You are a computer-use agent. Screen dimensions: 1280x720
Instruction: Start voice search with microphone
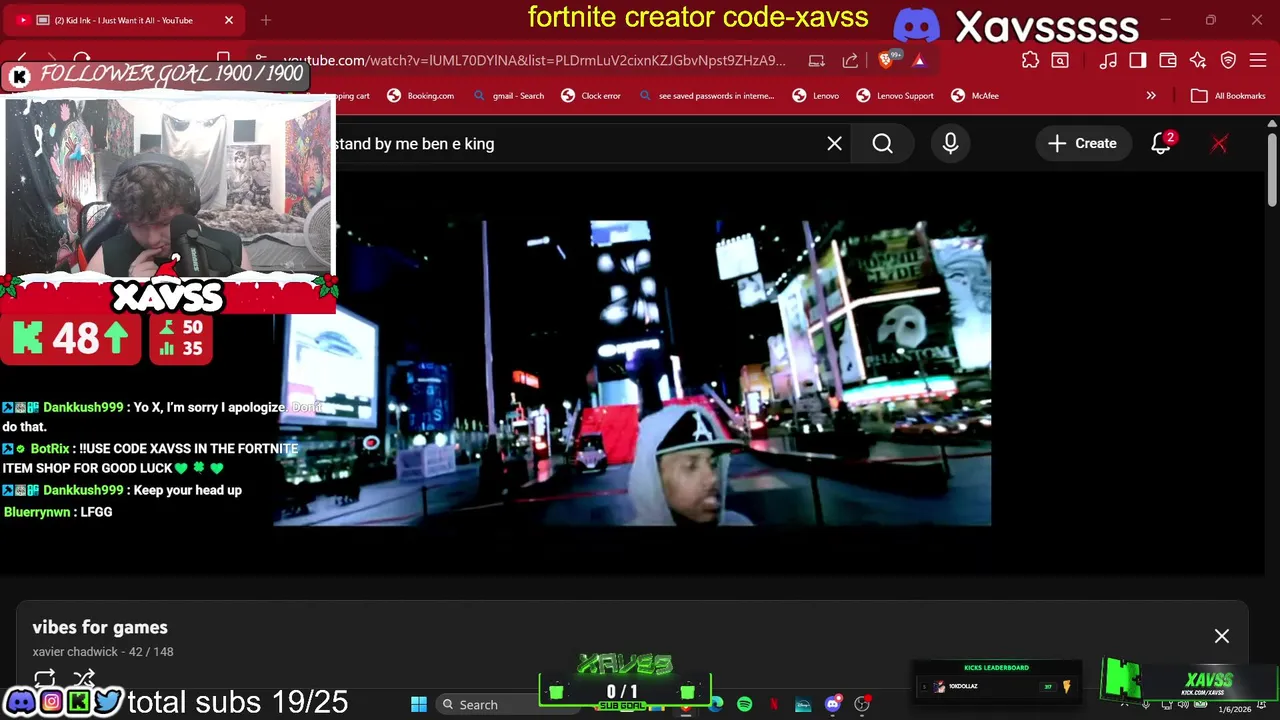tap(950, 144)
